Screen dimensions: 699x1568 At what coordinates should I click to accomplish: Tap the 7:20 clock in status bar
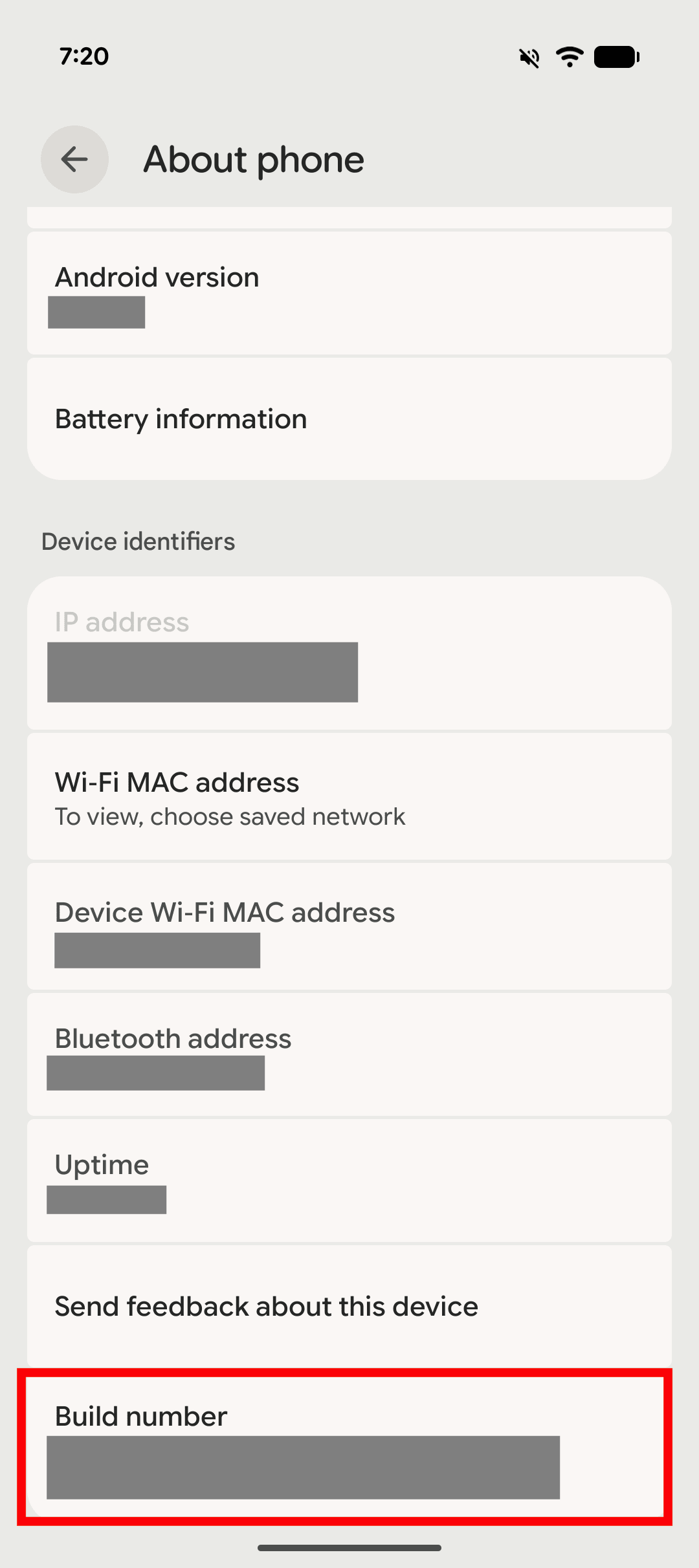pos(84,56)
